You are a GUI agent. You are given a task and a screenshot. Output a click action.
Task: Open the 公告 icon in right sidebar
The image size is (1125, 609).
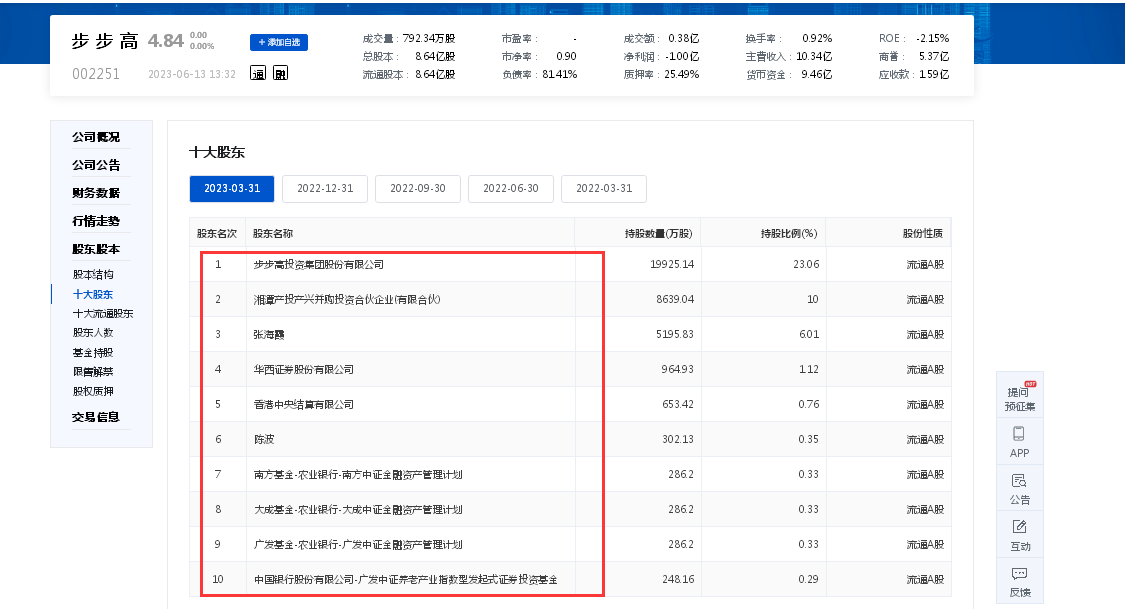(1020, 488)
